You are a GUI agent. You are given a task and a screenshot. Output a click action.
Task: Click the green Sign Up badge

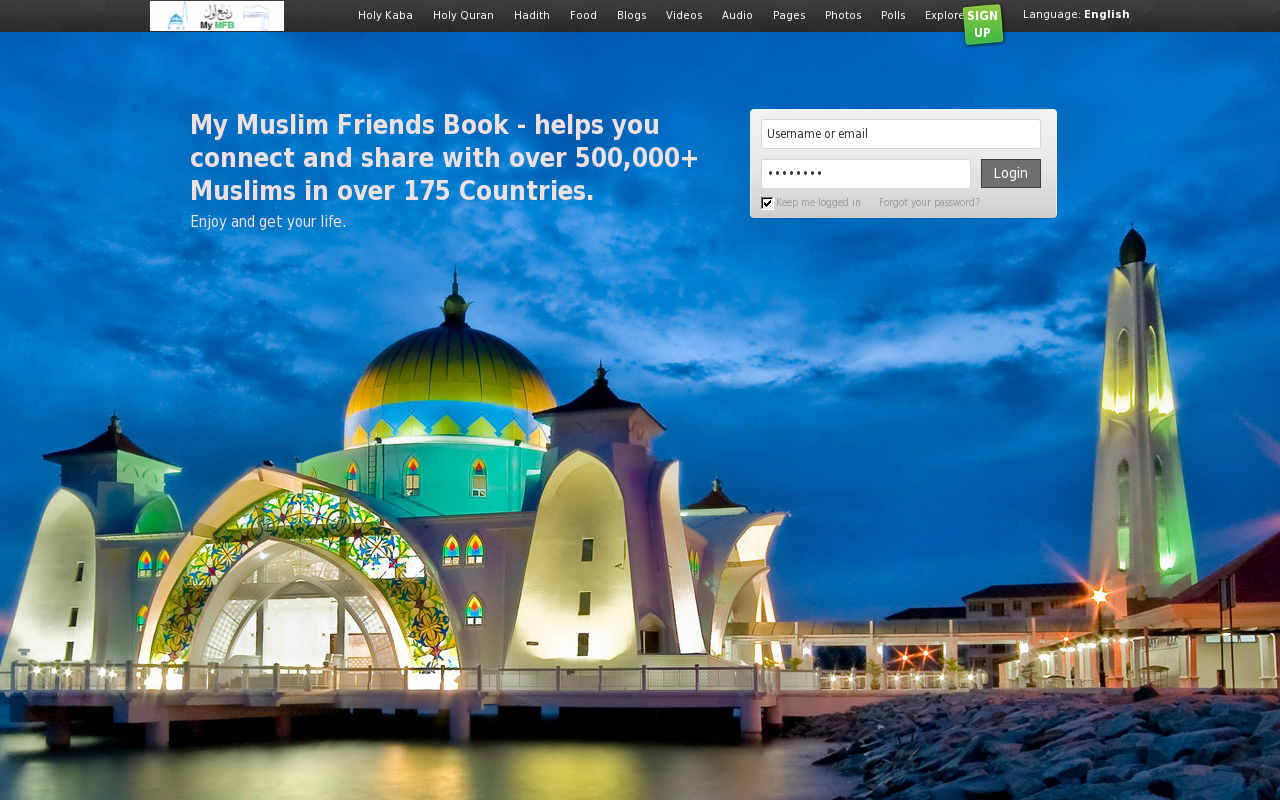(x=983, y=24)
